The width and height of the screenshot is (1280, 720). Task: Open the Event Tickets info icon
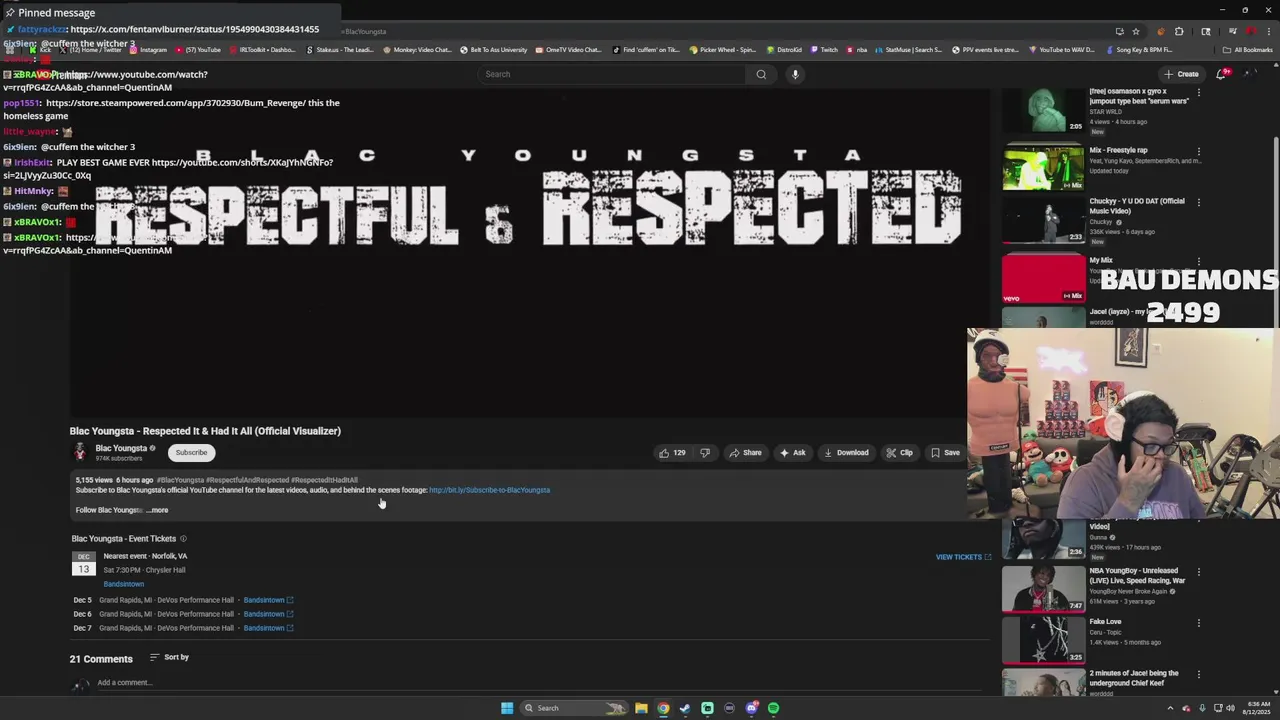click(x=183, y=539)
